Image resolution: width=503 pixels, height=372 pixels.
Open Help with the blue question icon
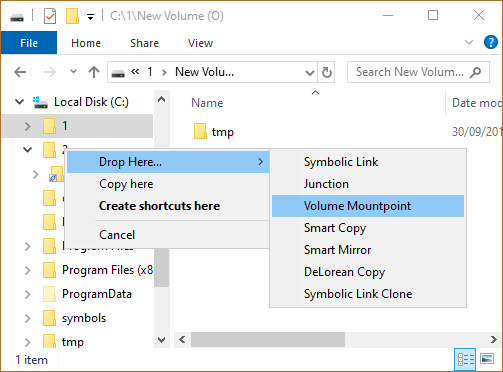491,42
